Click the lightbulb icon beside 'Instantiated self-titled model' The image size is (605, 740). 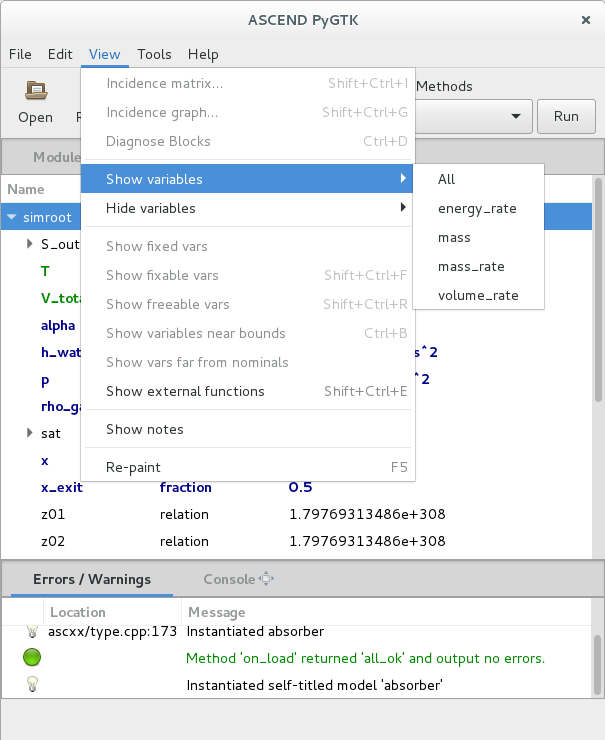(x=32, y=685)
